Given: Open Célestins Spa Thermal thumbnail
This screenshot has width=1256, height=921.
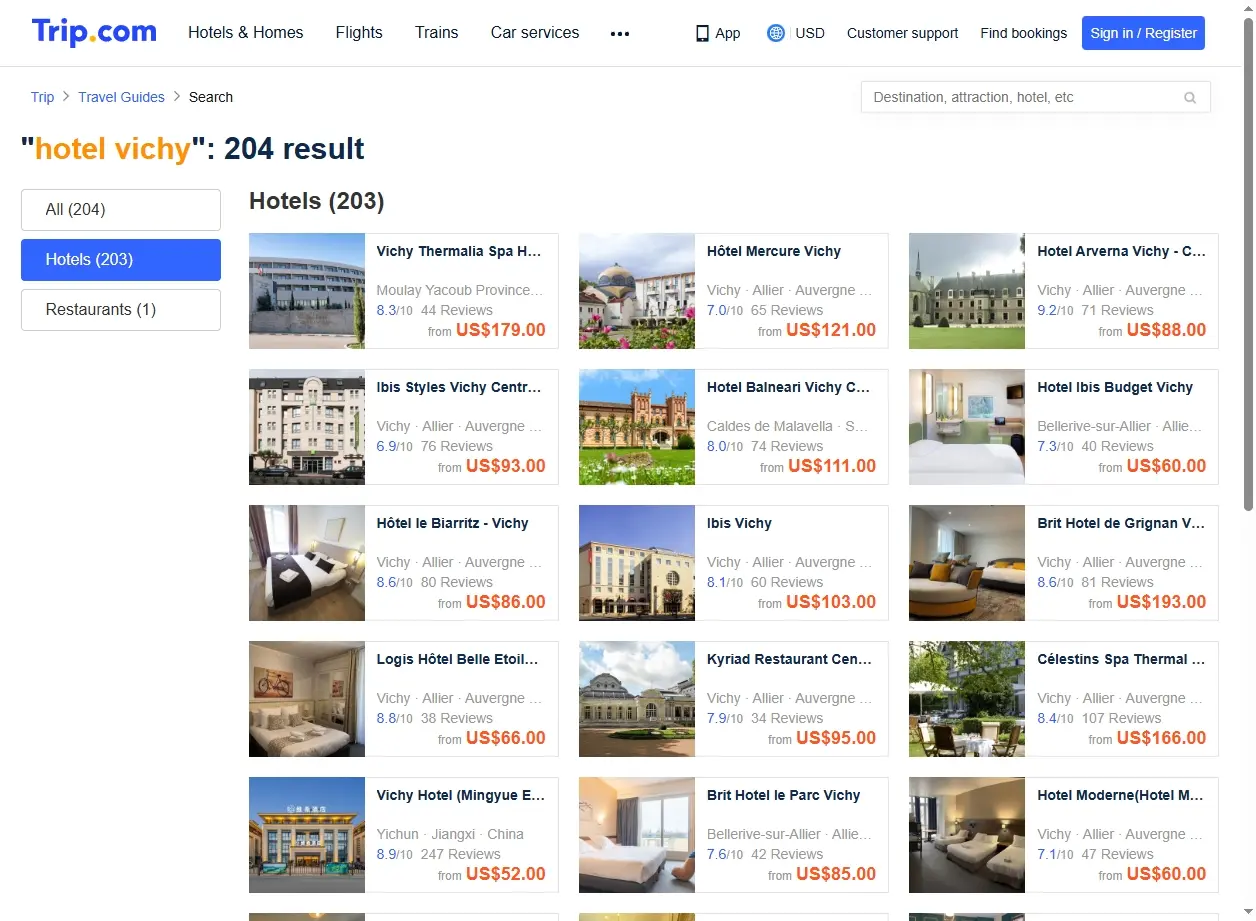Looking at the screenshot, I should click(967, 699).
